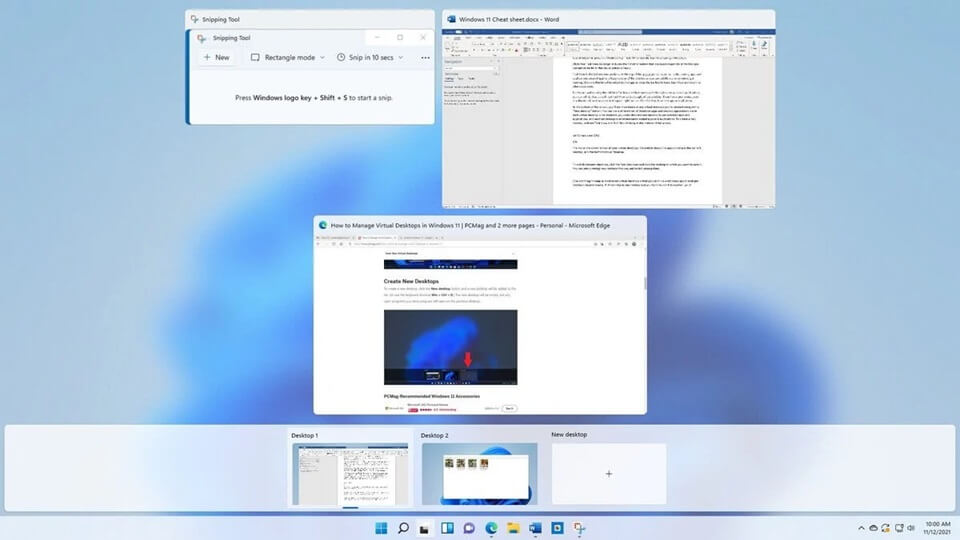The height and width of the screenshot is (540, 960).
Task: Select the Snipping Tool window preview
Action: 310,67
